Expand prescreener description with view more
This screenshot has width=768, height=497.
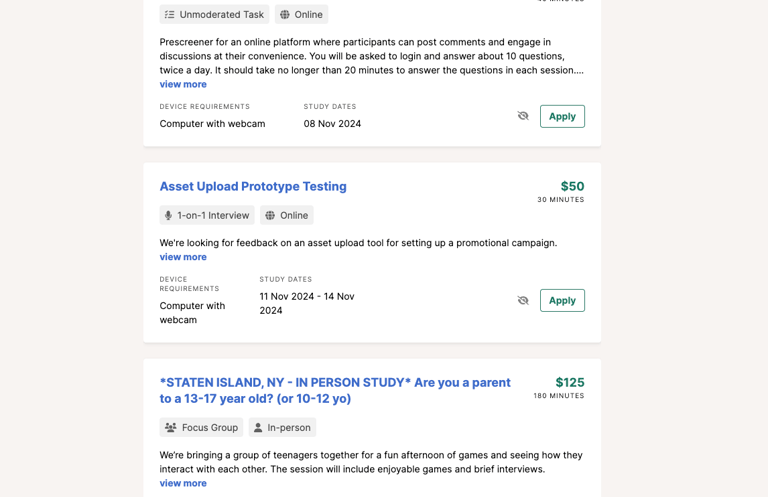tap(183, 84)
